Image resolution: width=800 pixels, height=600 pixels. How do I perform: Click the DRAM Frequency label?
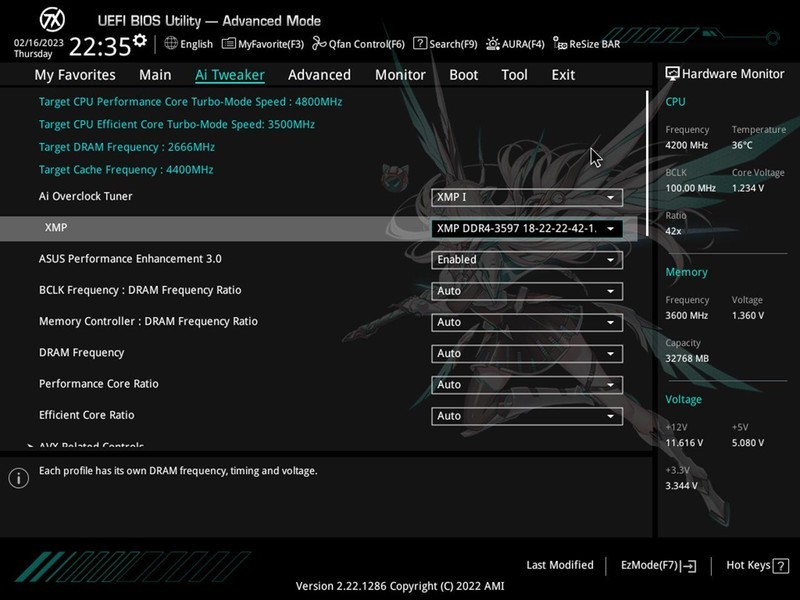click(82, 353)
